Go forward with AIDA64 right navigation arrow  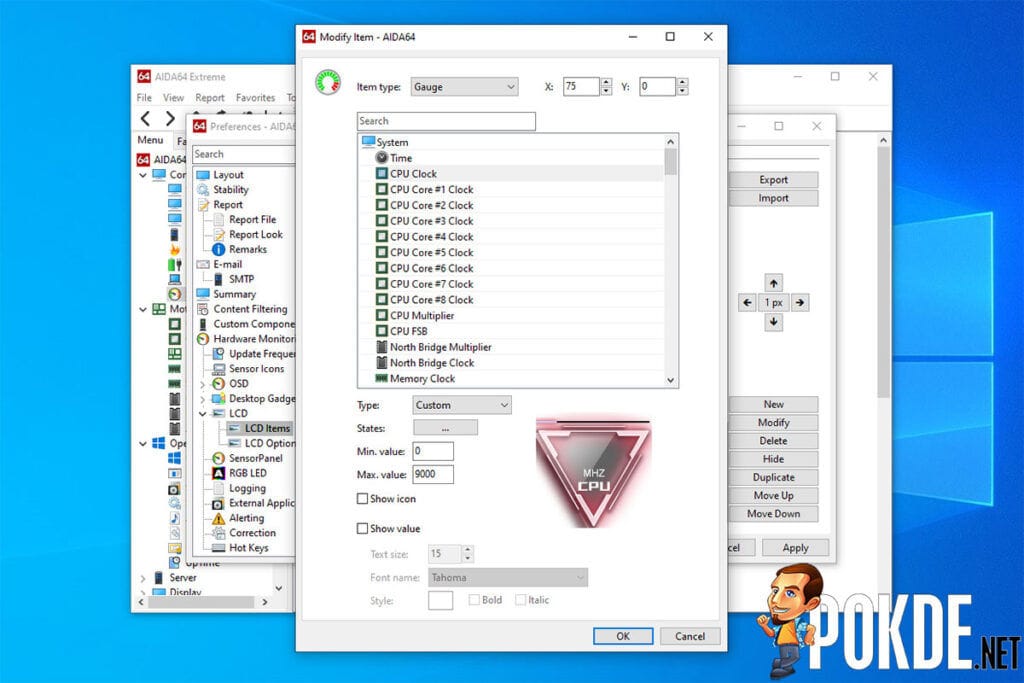pyautogui.click(x=170, y=118)
